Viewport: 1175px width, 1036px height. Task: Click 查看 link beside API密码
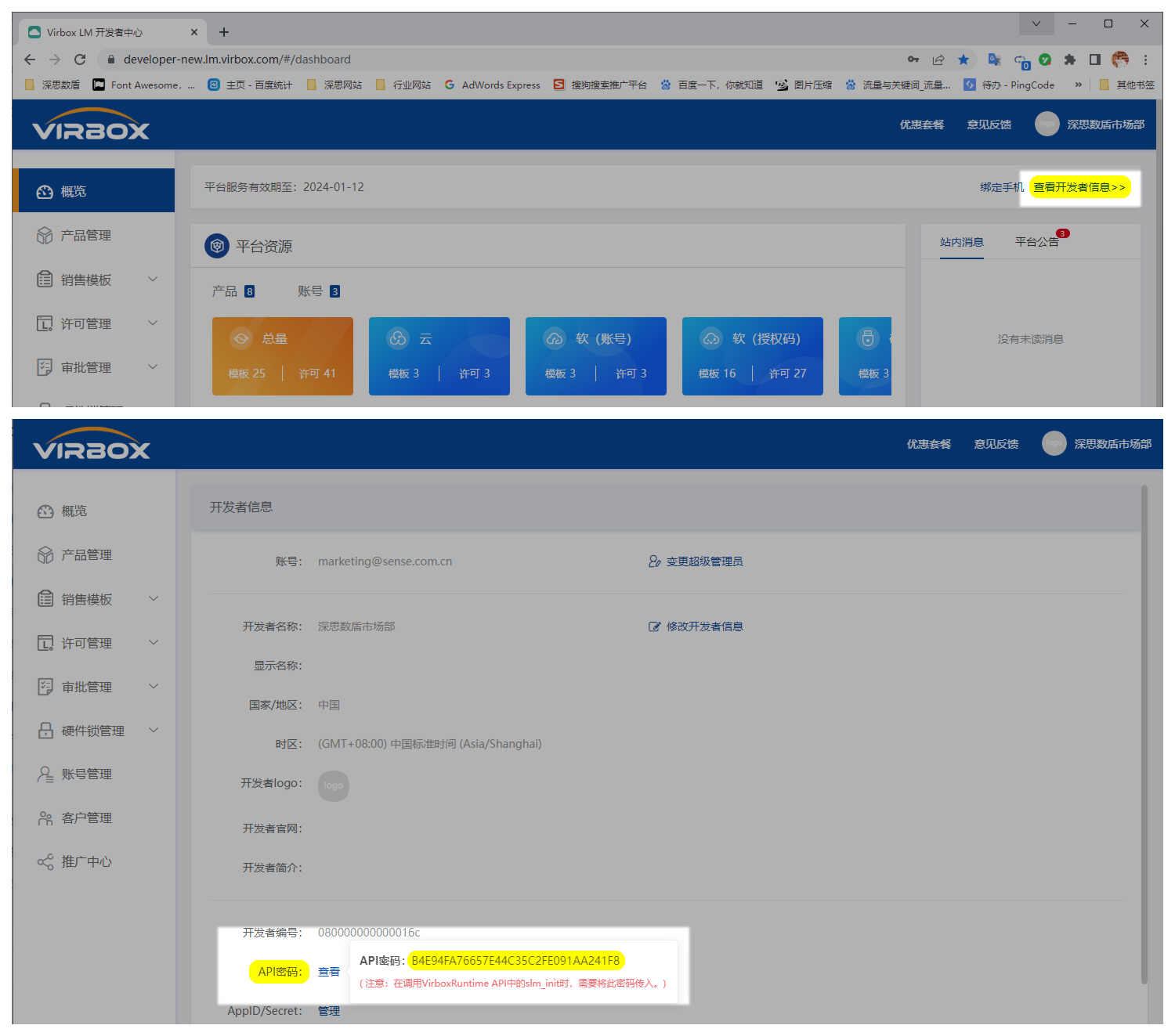pyautogui.click(x=329, y=972)
